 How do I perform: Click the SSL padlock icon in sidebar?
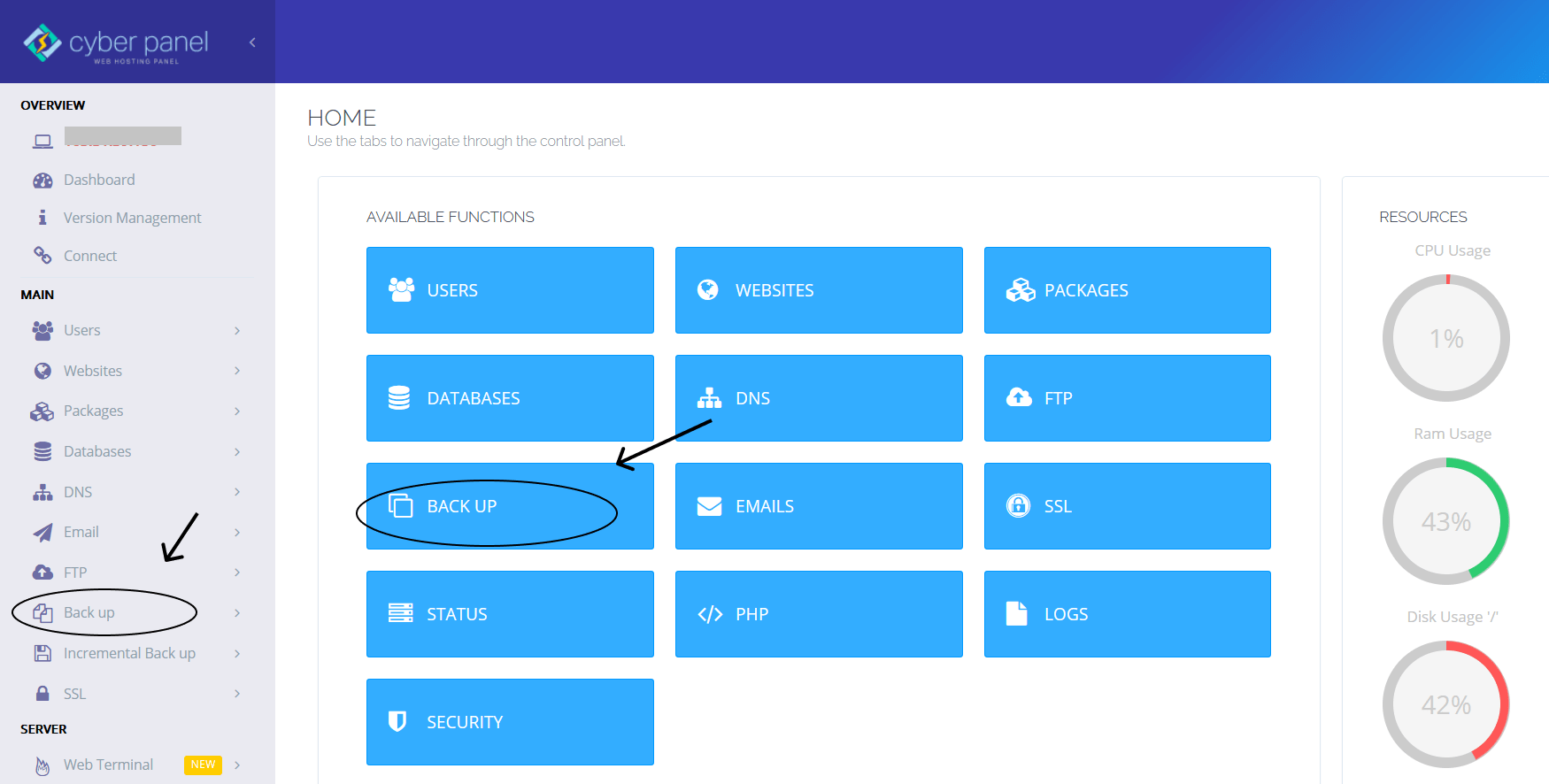click(x=42, y=693)
